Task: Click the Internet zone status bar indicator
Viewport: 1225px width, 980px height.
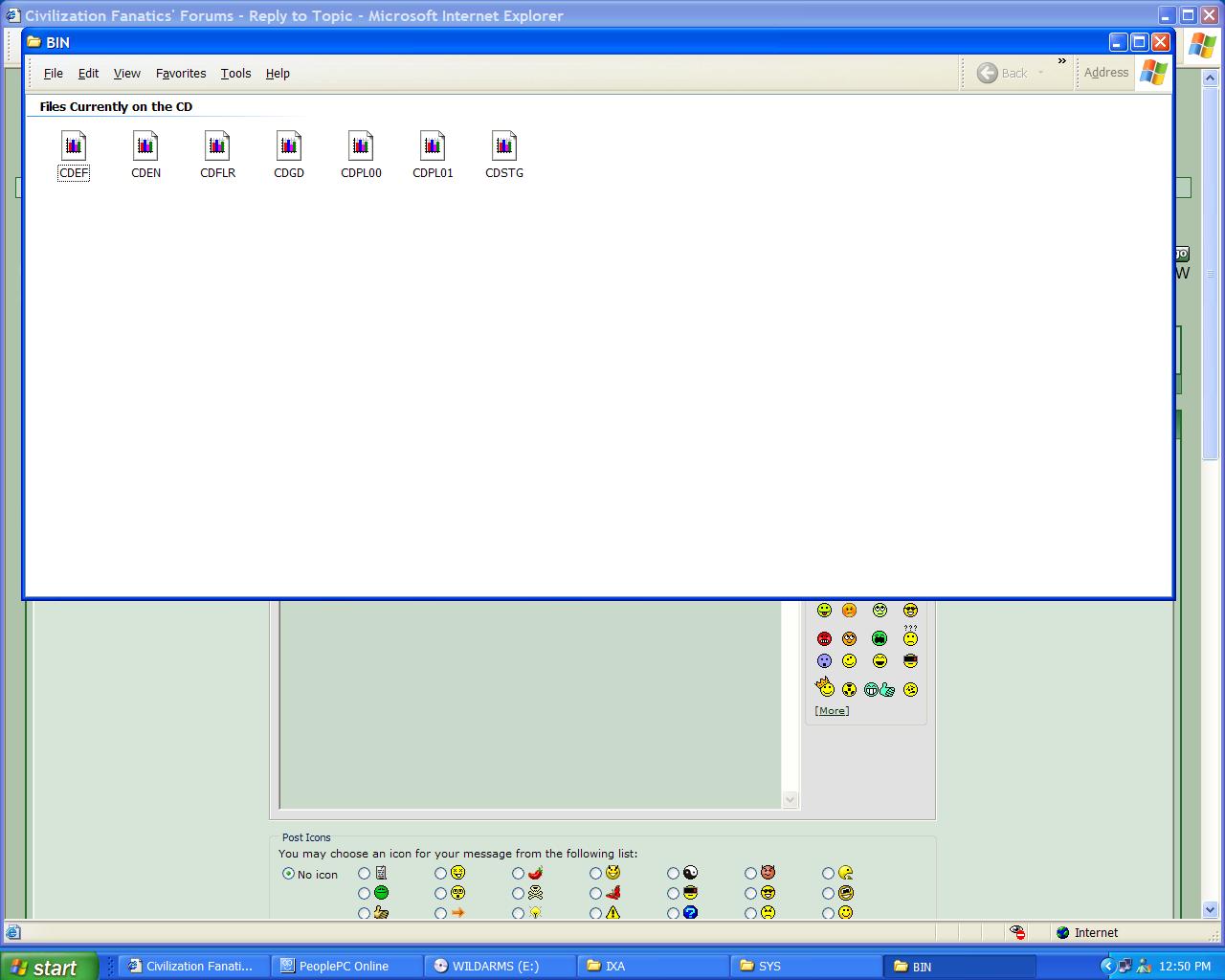Action: (x=1087, y=932)
